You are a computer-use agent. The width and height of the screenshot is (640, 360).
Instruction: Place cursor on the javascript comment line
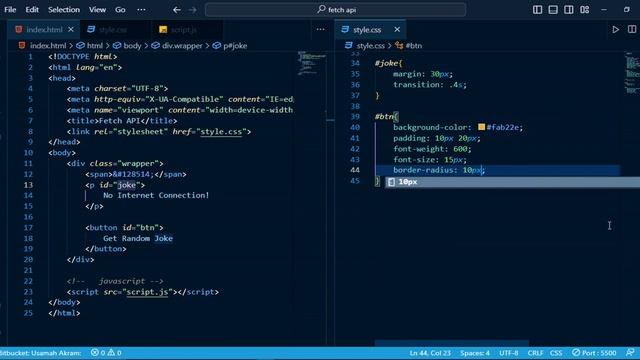[115, 281]
